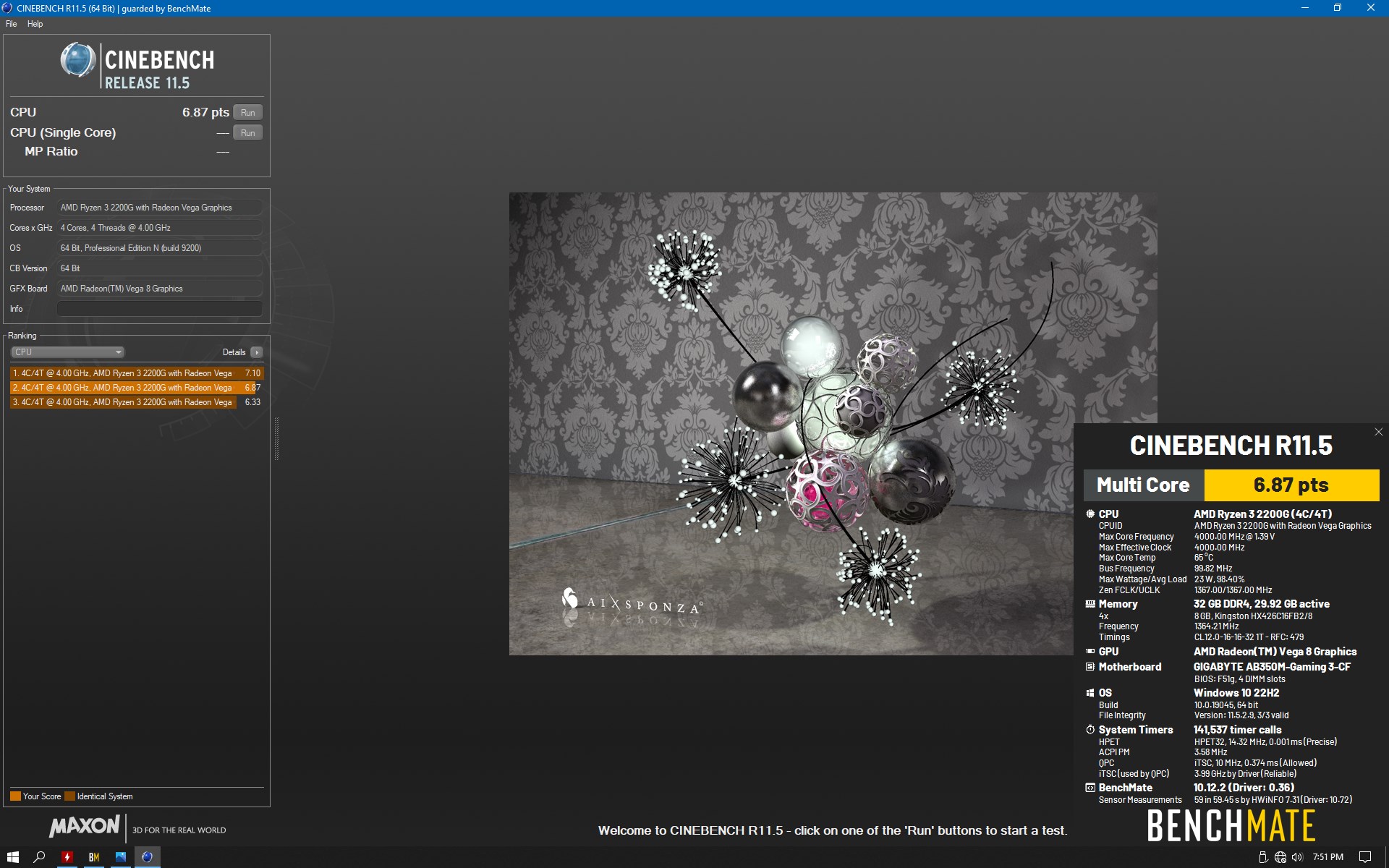This screenshot has height=868, width=1389.
Task: Run the CPU Single Core benchmark
Action: click(247, 133)
